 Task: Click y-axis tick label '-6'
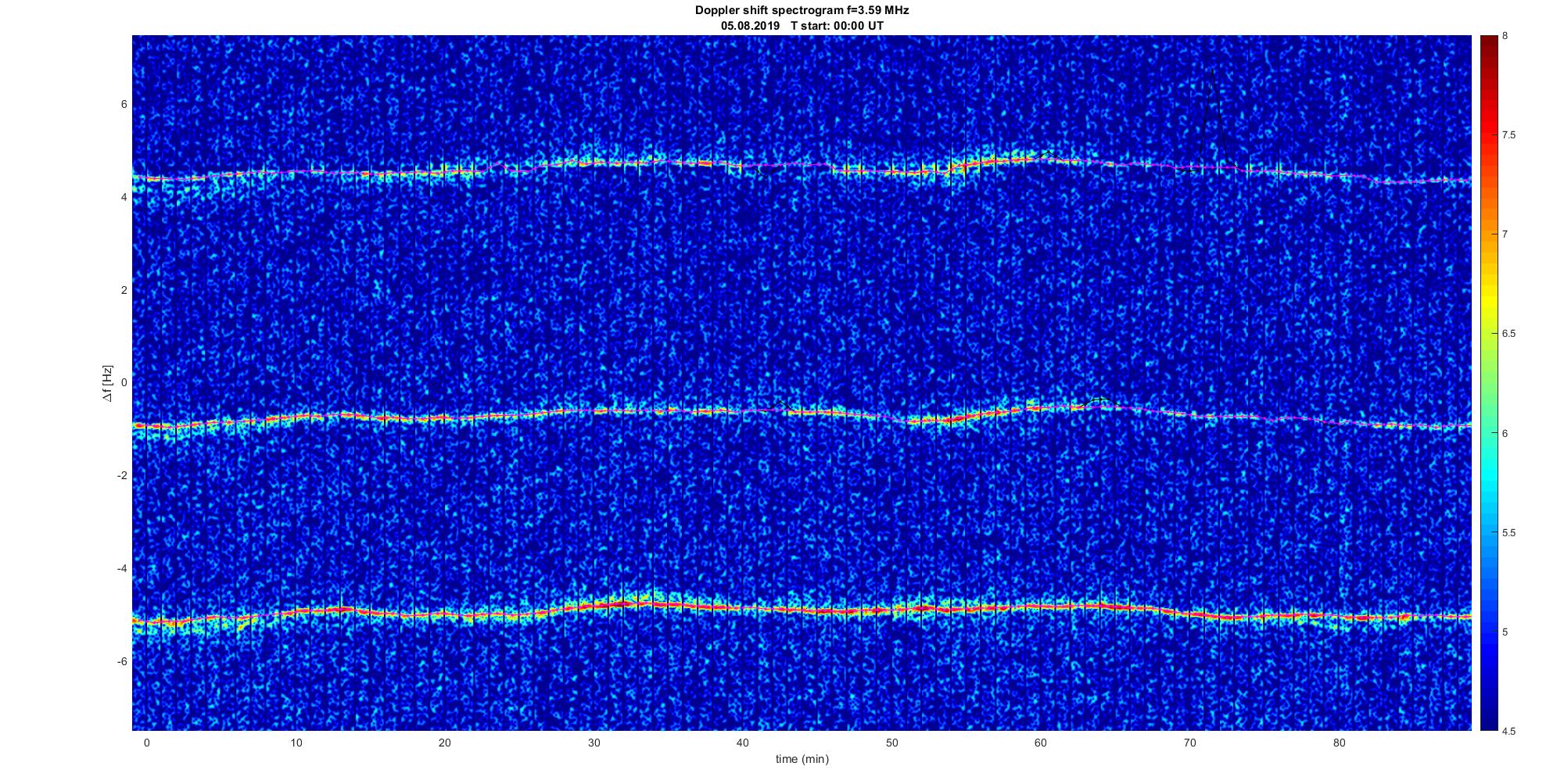coord(122,661)
